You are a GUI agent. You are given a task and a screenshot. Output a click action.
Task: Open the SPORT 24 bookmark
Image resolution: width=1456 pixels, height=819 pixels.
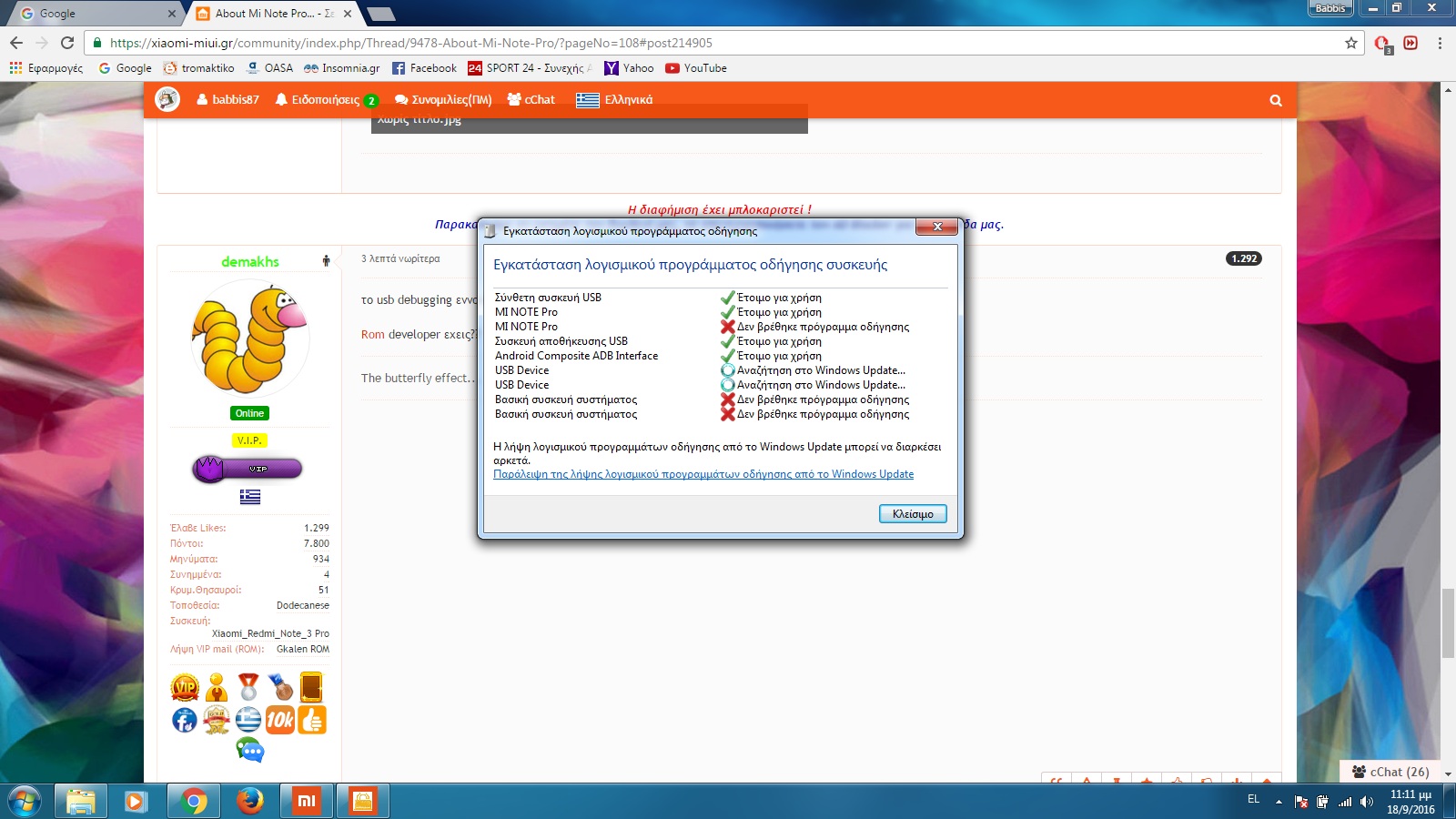pyautogui.click(x=530, y=68)
